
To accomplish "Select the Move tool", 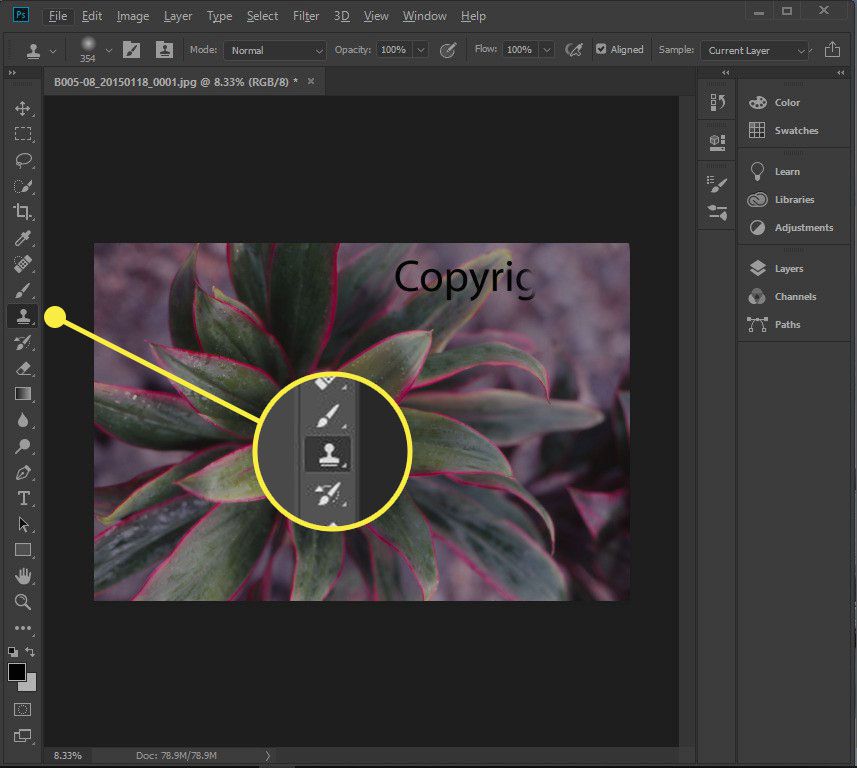I will 22,108.
